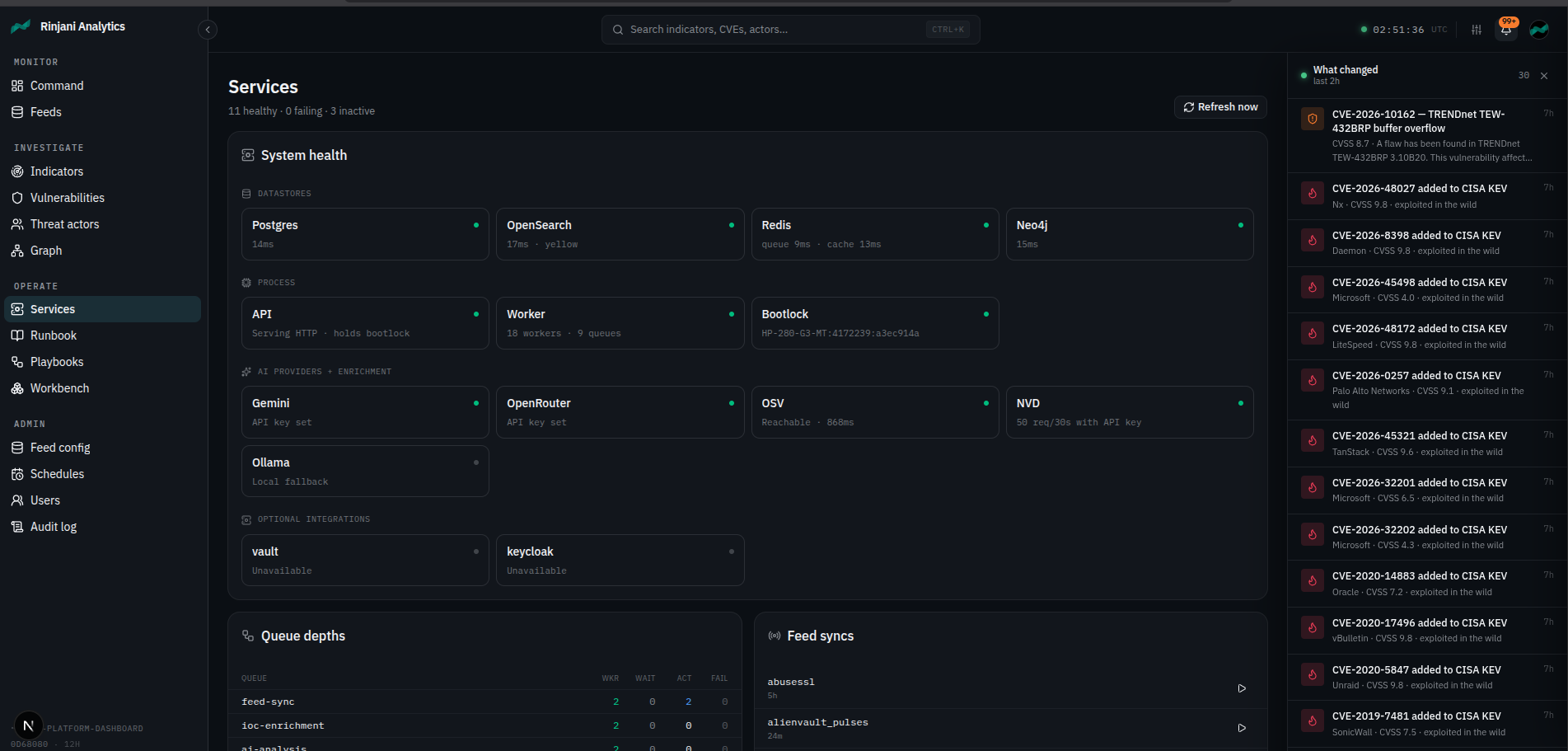Open the OpenRouter provider card
The width and height of the screenshot is (1568, 751).
620,412
